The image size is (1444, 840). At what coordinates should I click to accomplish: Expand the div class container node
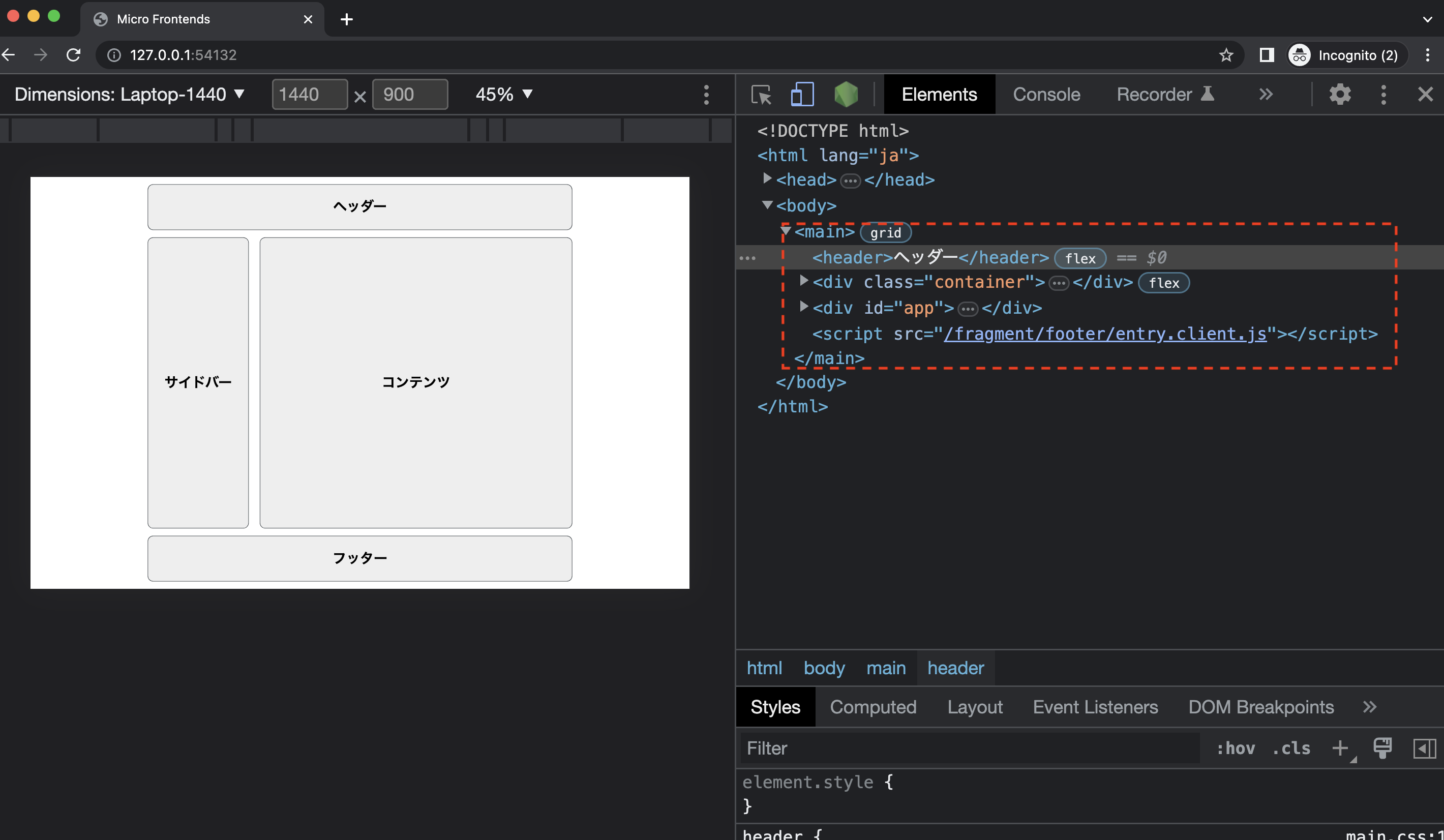[804, 281]
